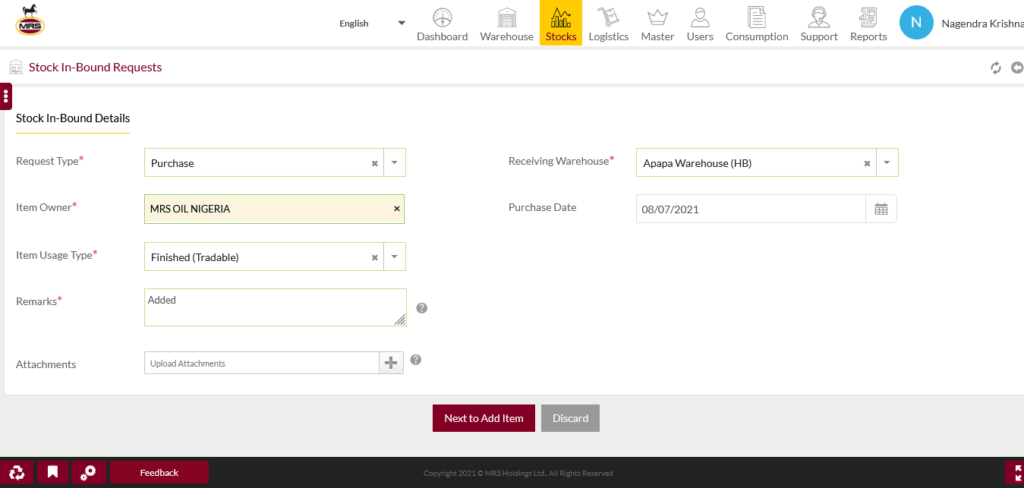
Task: Click the user avatar with letter N
Action: 916,23
